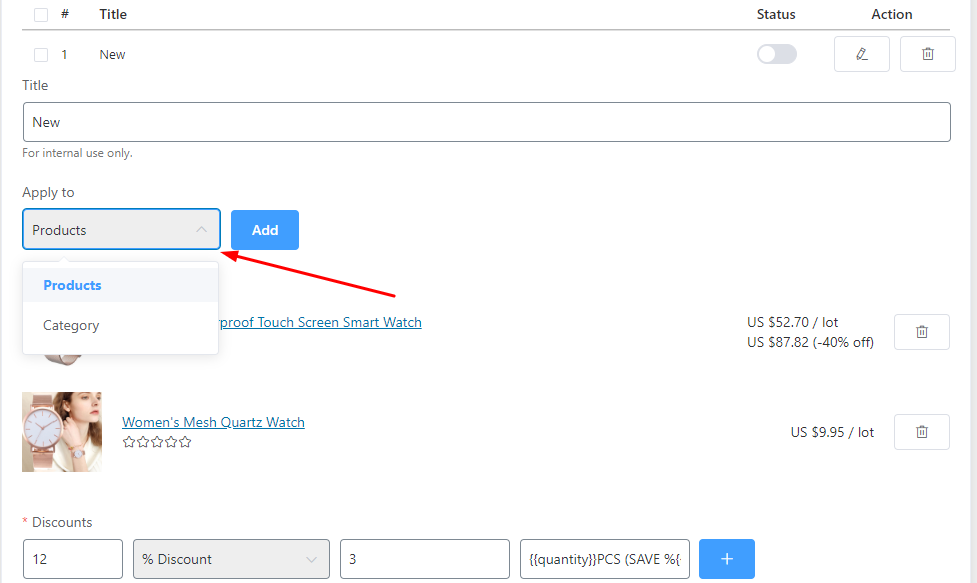This screenshot has width=977, height=583.
Task: Choose Products option in the dropdown list
Action: 71,284
